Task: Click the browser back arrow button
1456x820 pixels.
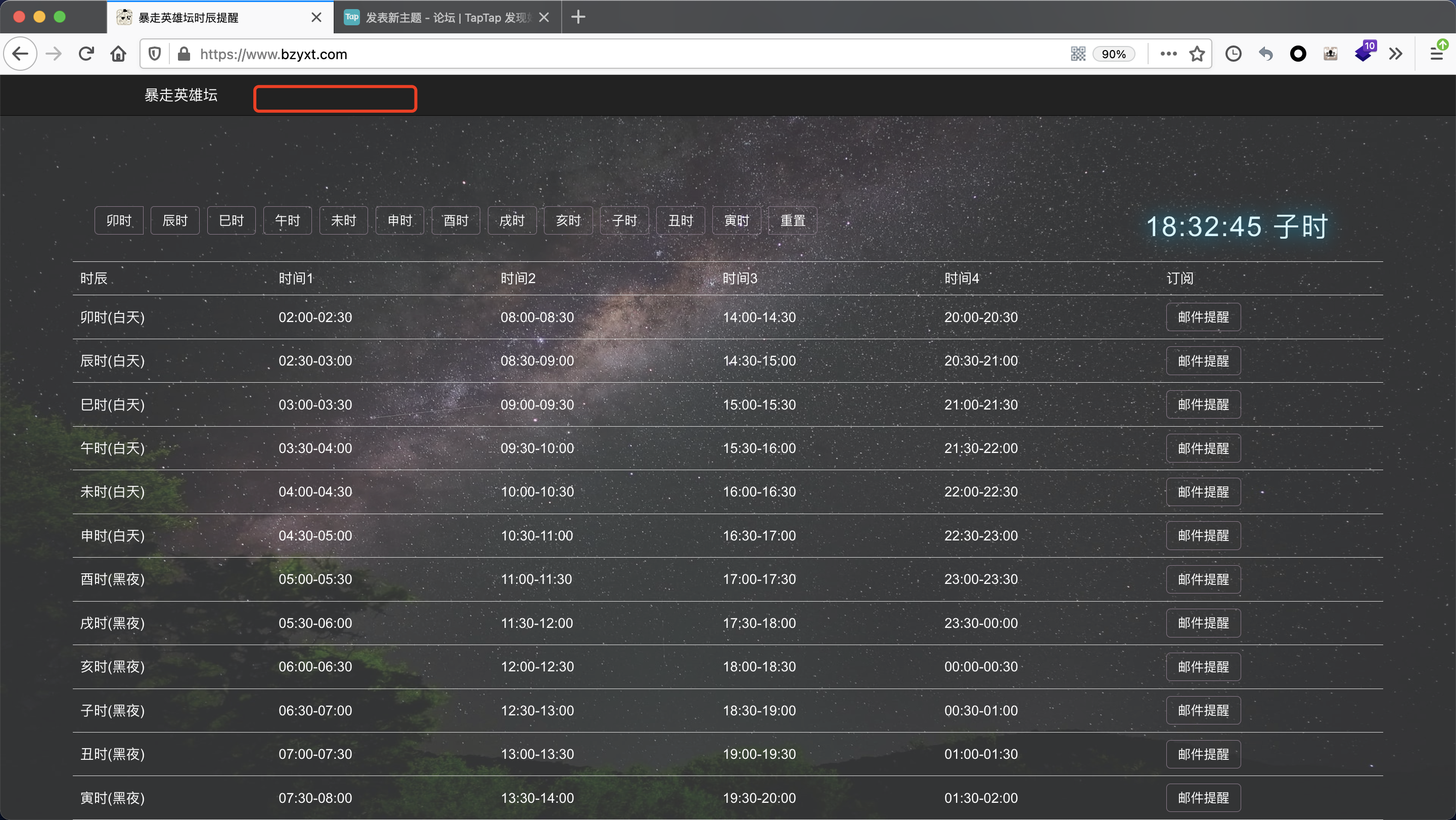Action: point(20,54)
